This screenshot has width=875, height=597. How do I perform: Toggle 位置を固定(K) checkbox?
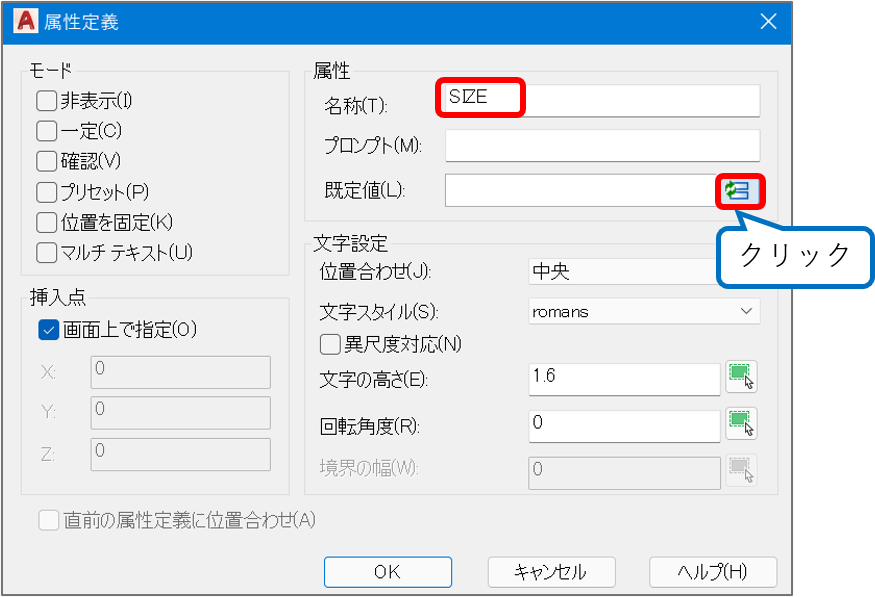coord(46,222)
